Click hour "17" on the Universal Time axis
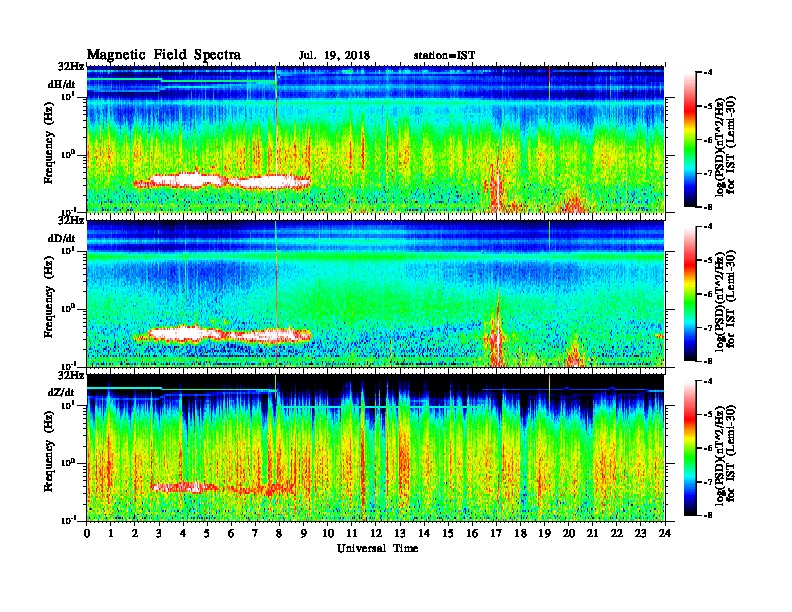Image resolution: width=792 pixels, height=612 pixels. coord(496,534)
